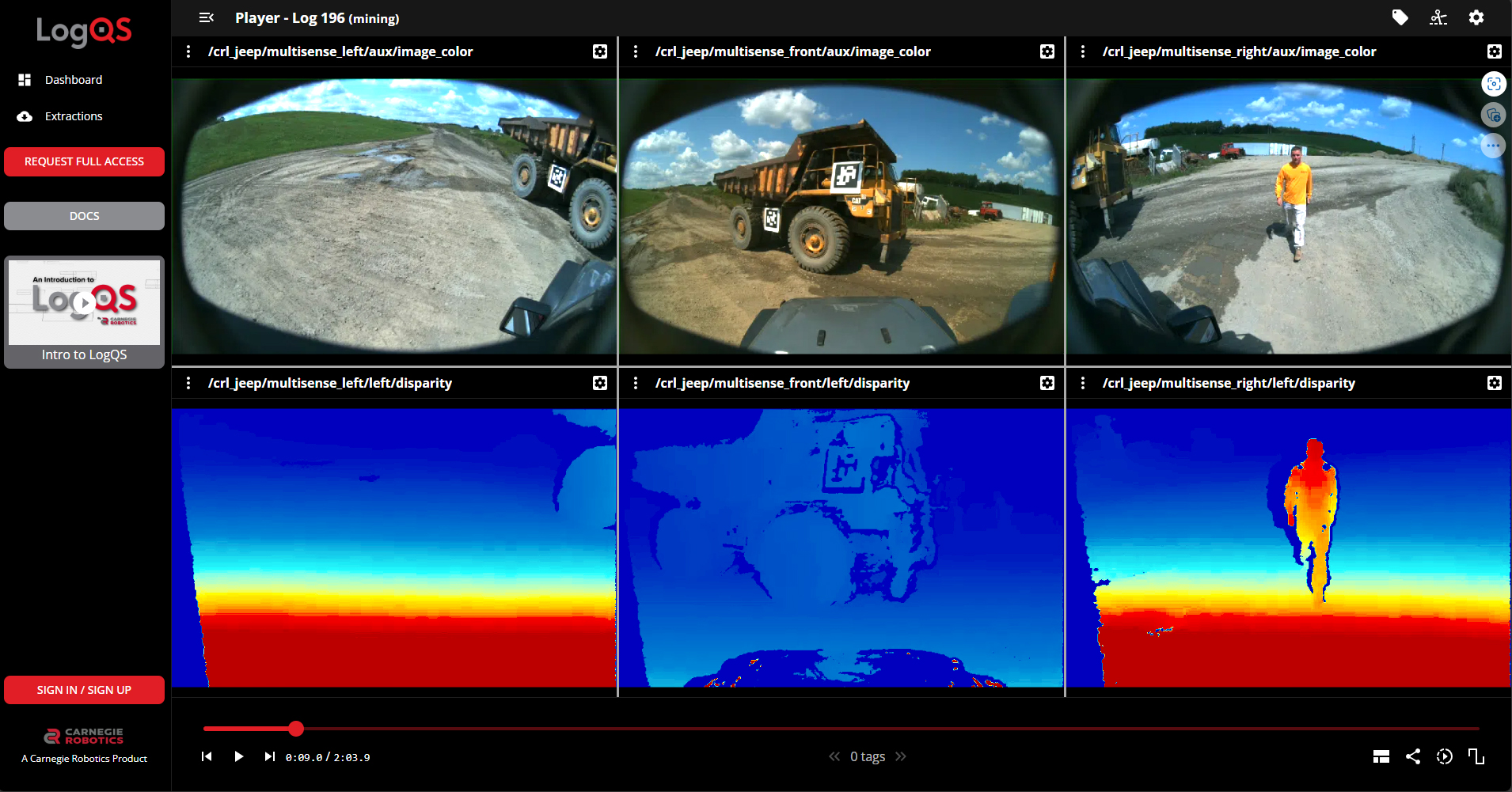
Task: Select the panel layout icon at bottom right
Action: click(x=1381, y=756)
